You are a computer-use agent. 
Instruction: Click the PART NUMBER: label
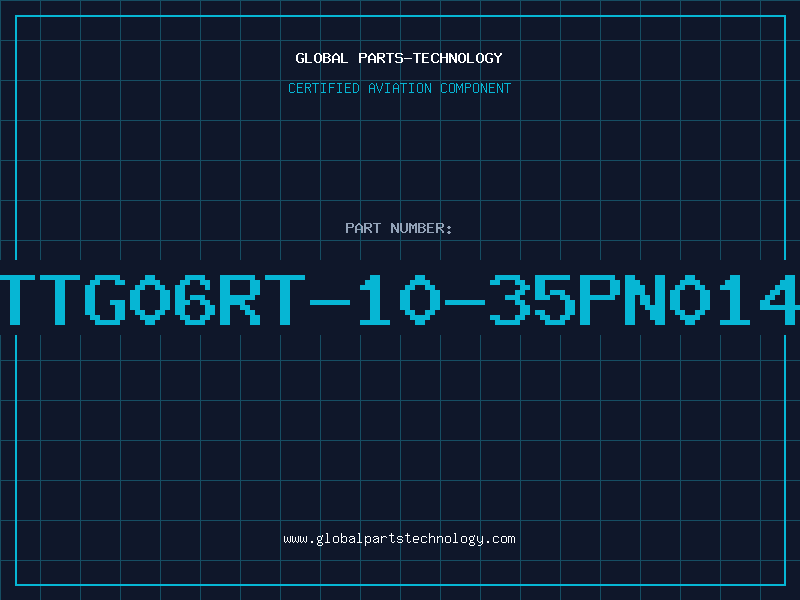pyautogui.click(x=398, y=228)
